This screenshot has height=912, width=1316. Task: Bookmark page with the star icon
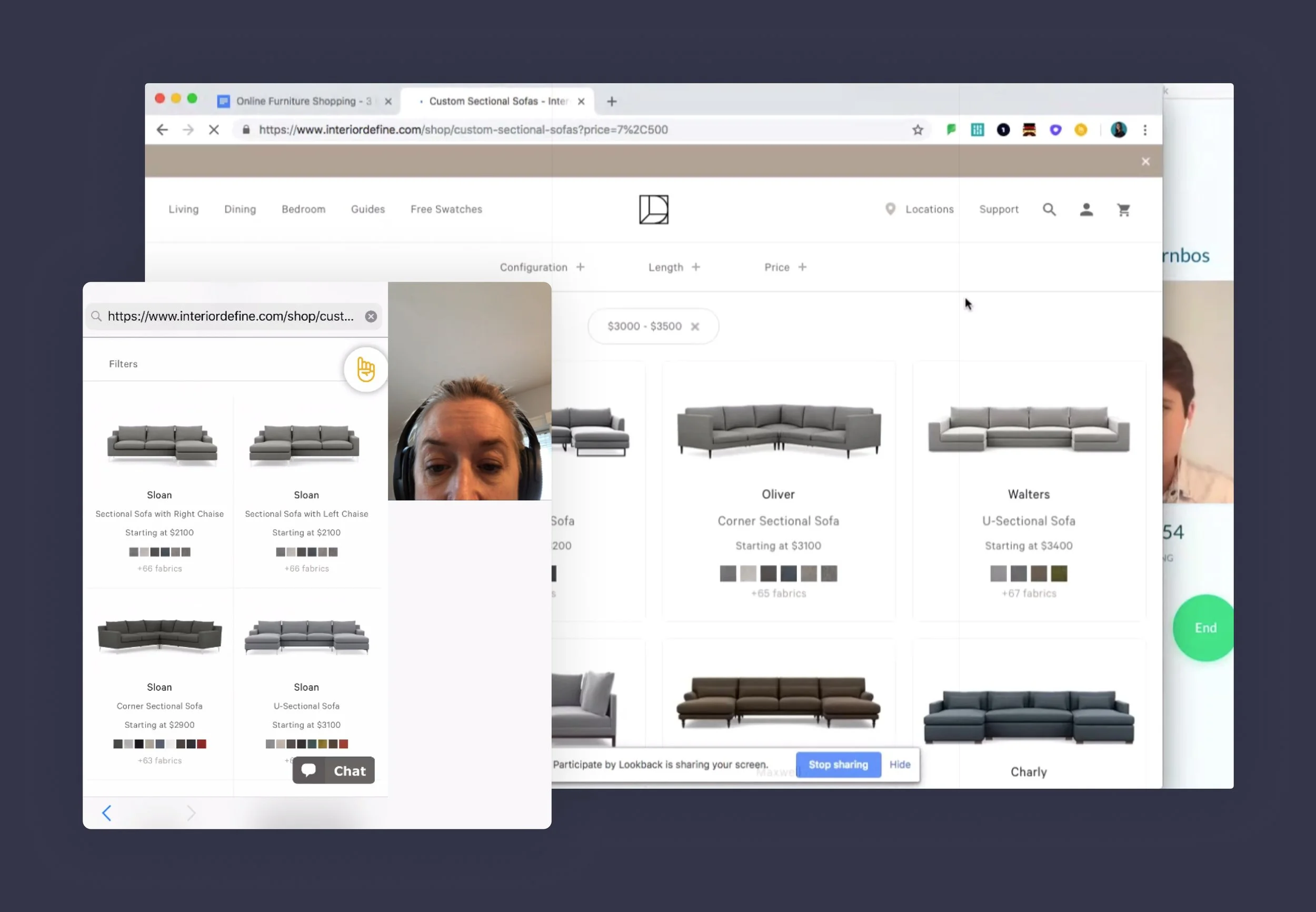coord(918,130)
